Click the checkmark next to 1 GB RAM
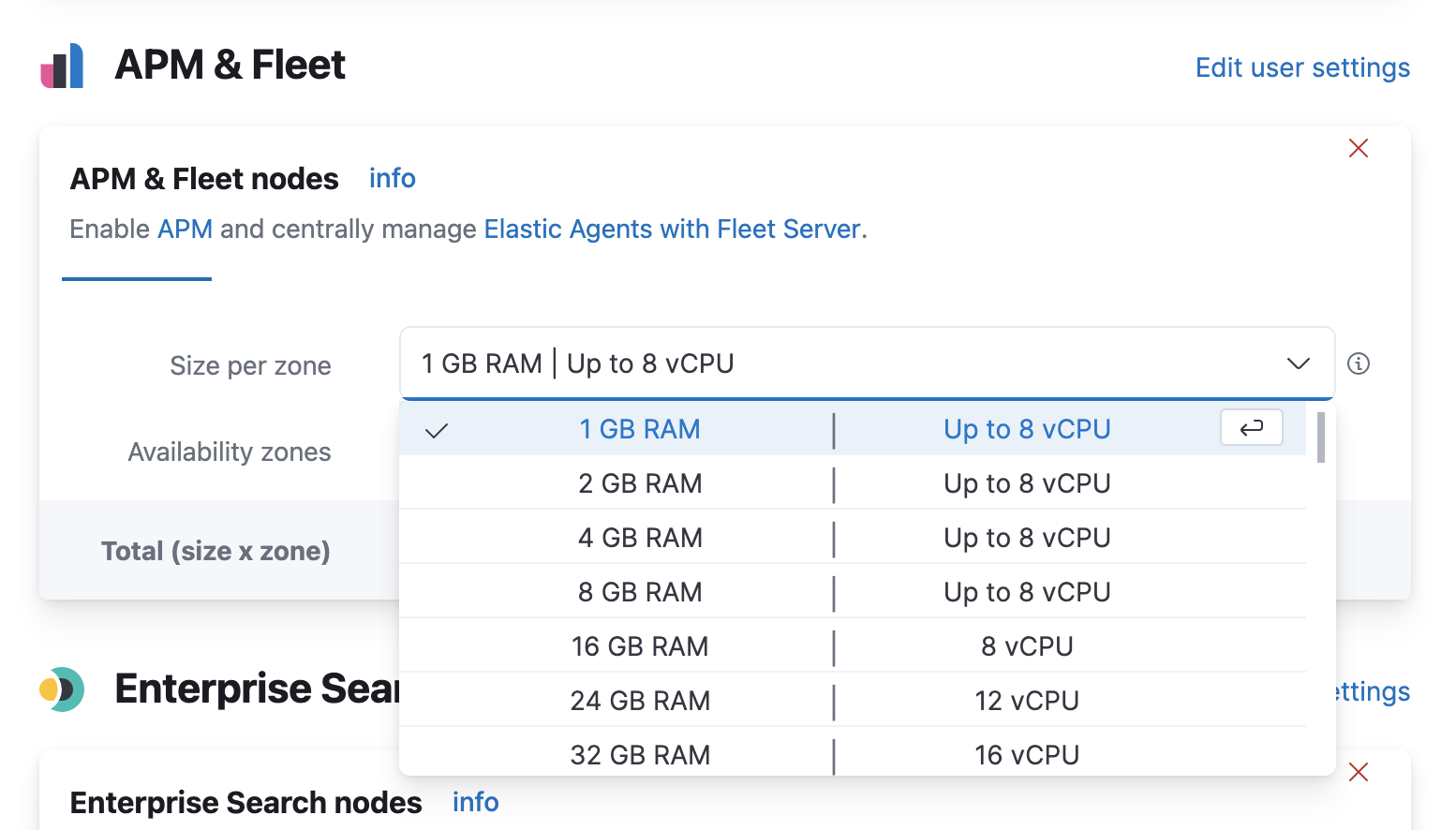Viewport: 1456px width, 830px height. pos(437,430)
